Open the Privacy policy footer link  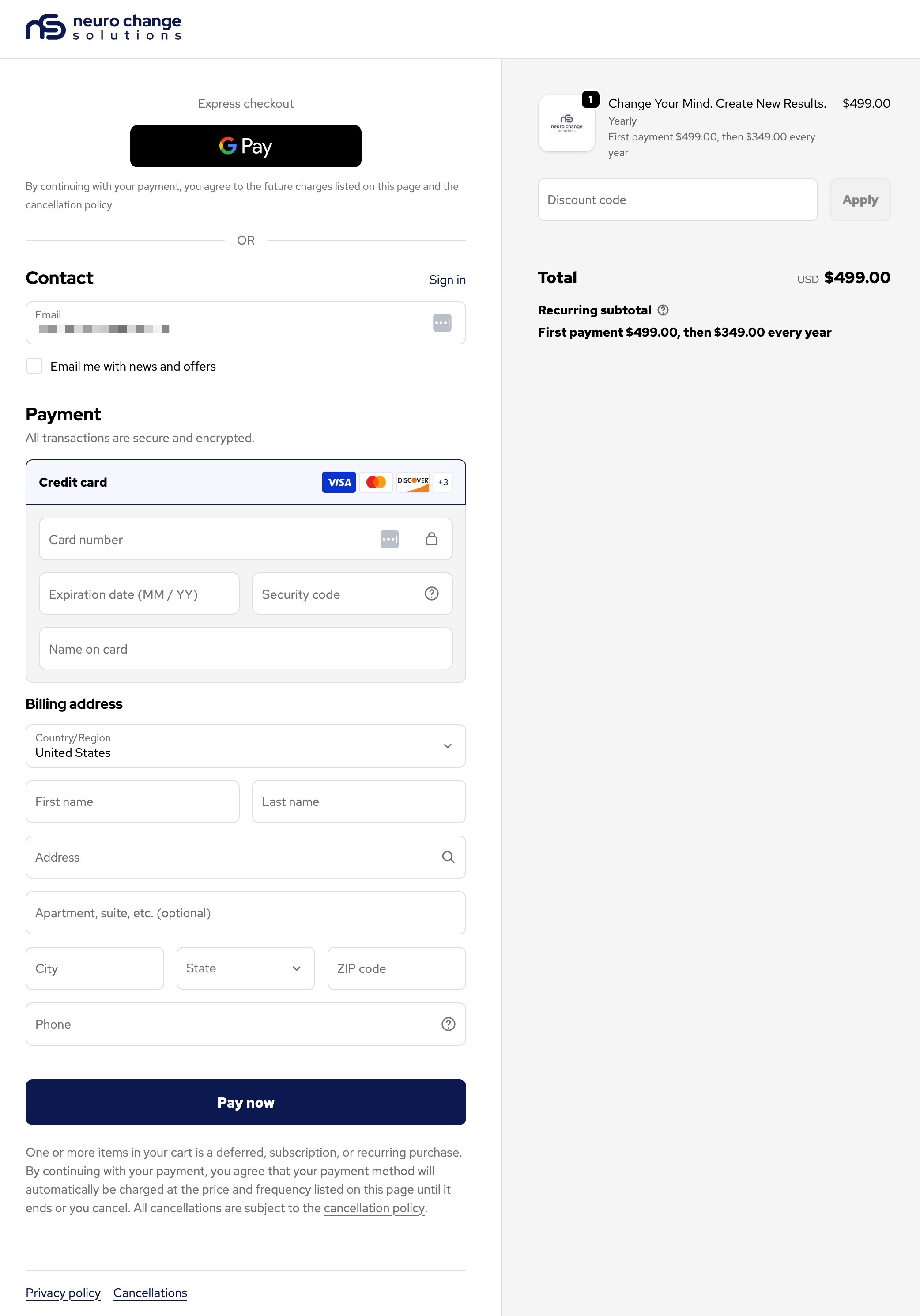[63, 1293]
